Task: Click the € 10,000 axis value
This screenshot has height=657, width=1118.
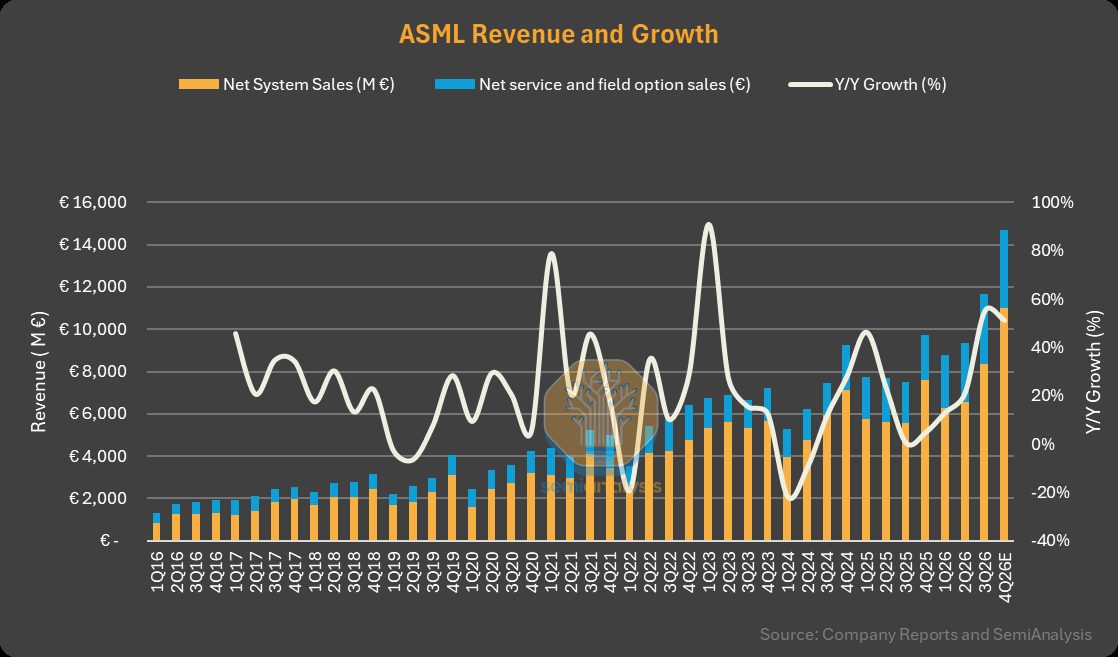Action: pos(93,329)
